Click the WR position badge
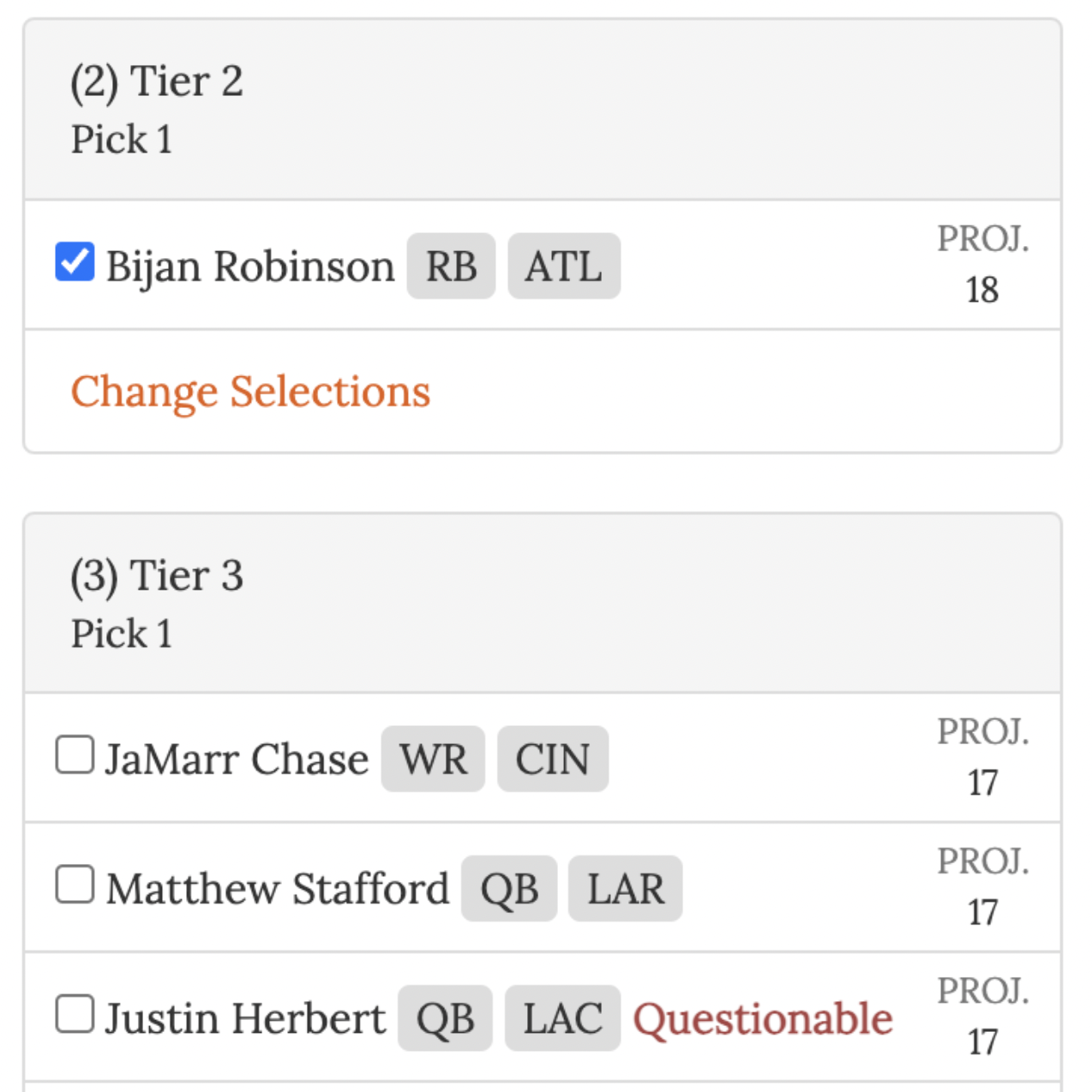Image resolution: width=1092 pixels, height=1092 pixels. click(433, 759)
